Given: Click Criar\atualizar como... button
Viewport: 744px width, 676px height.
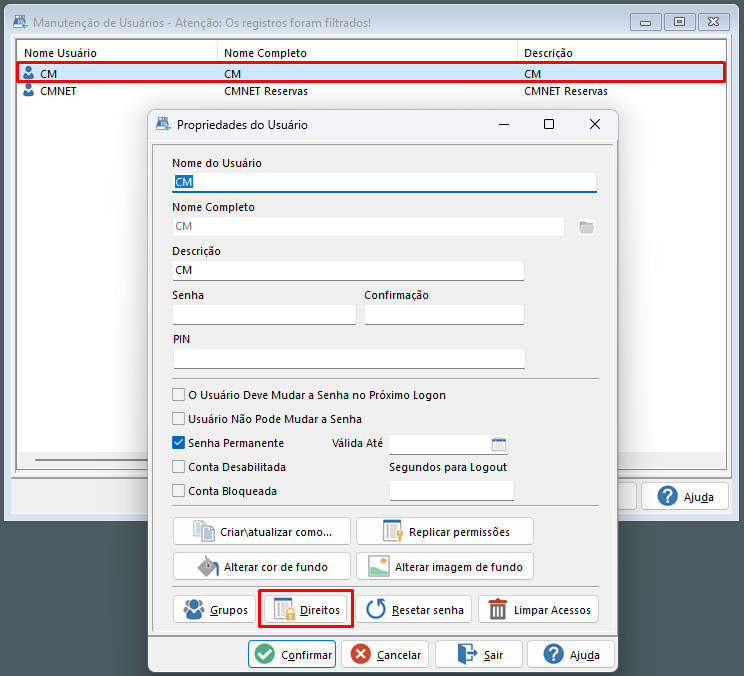Looking at the screenshot, I should pos(262,532).
